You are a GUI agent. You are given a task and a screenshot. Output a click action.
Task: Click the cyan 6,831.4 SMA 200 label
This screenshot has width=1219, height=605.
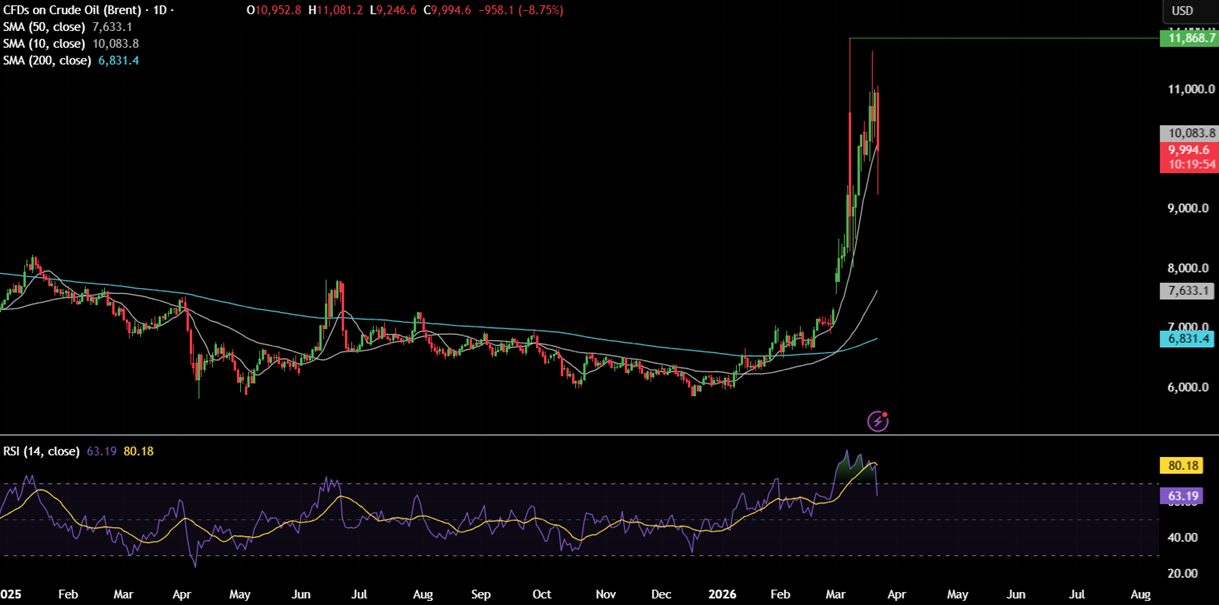[x=1187, y=339]
